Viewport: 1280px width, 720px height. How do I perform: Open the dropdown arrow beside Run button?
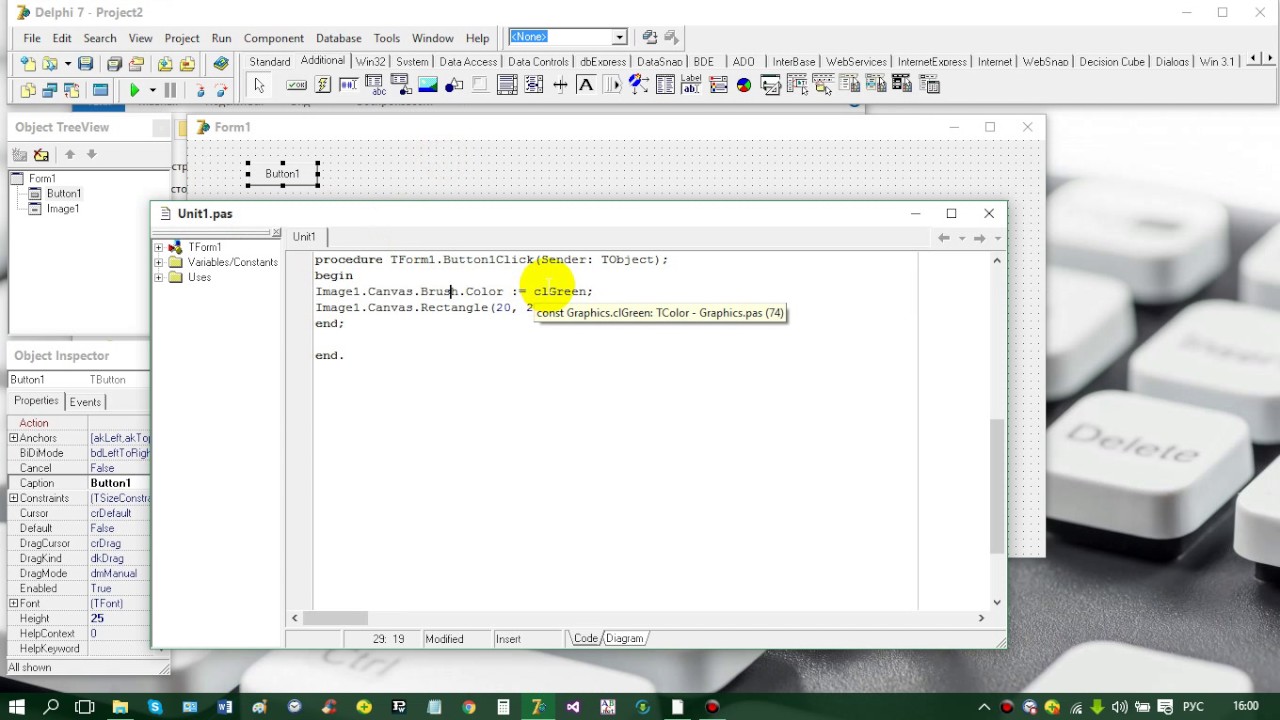click(152, 90)
